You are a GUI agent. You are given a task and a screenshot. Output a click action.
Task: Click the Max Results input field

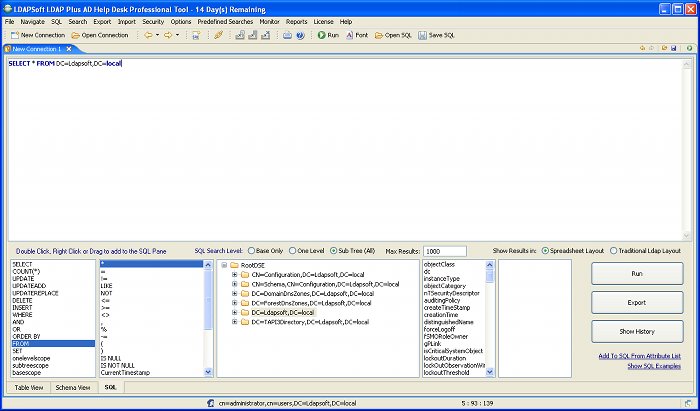[x=445, y=251]
